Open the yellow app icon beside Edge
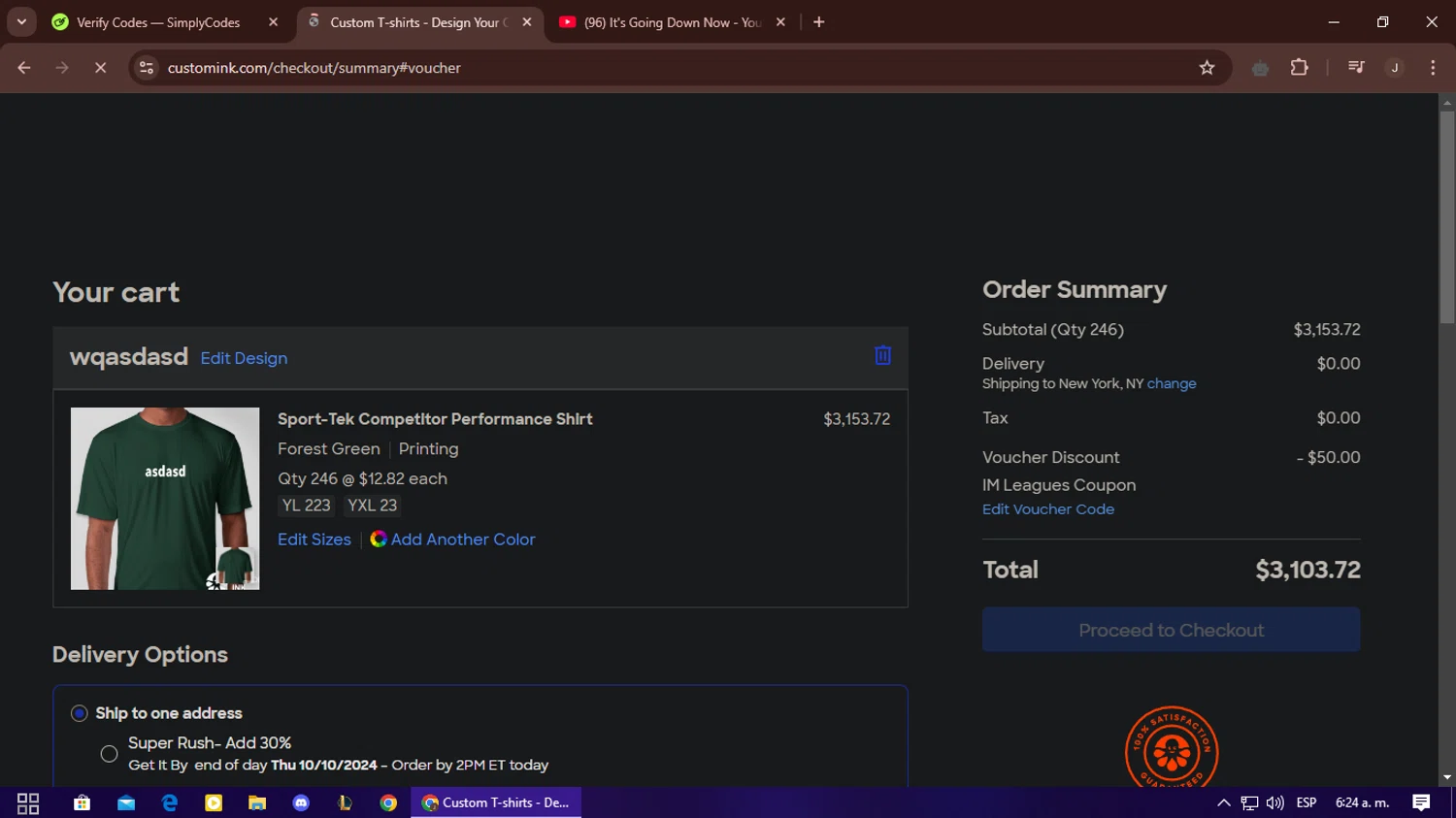 tap(214, 802)
